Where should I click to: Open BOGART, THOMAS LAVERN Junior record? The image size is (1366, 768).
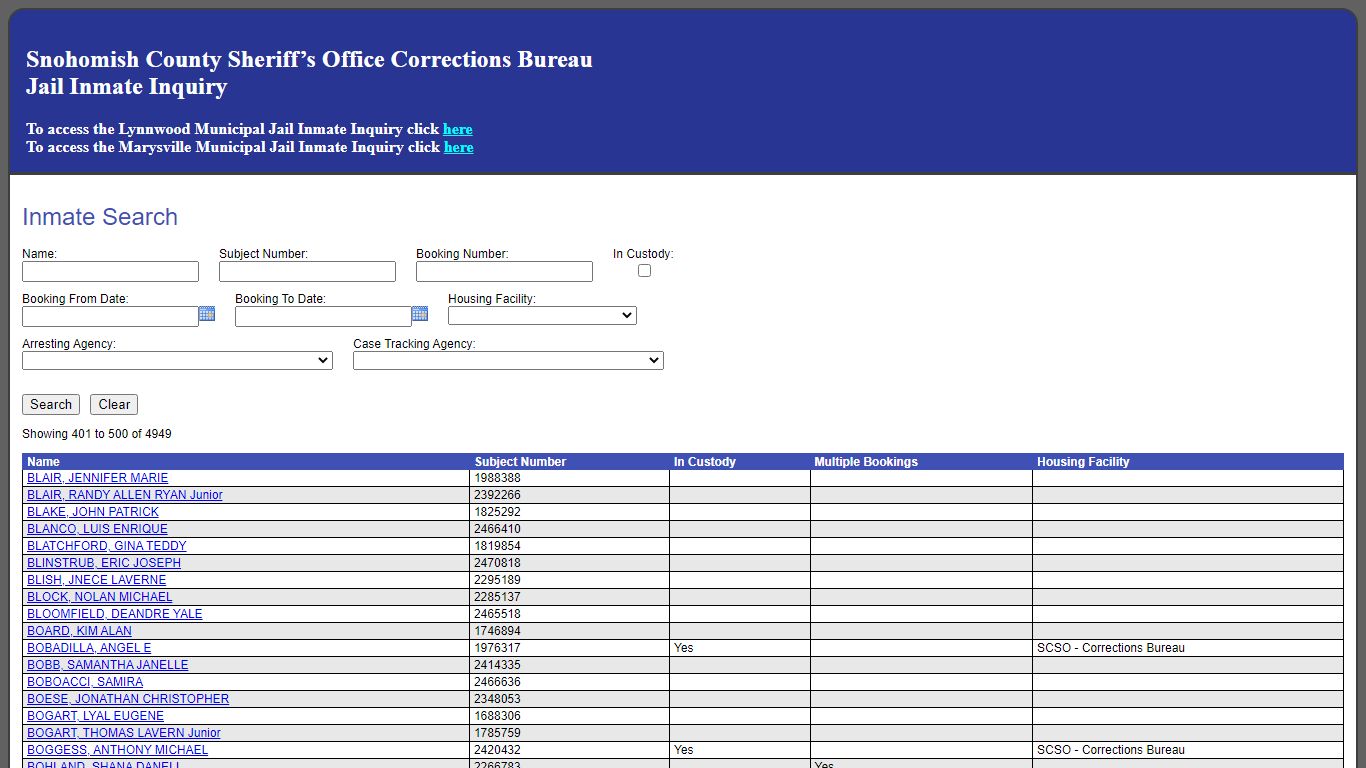(124, 733)
